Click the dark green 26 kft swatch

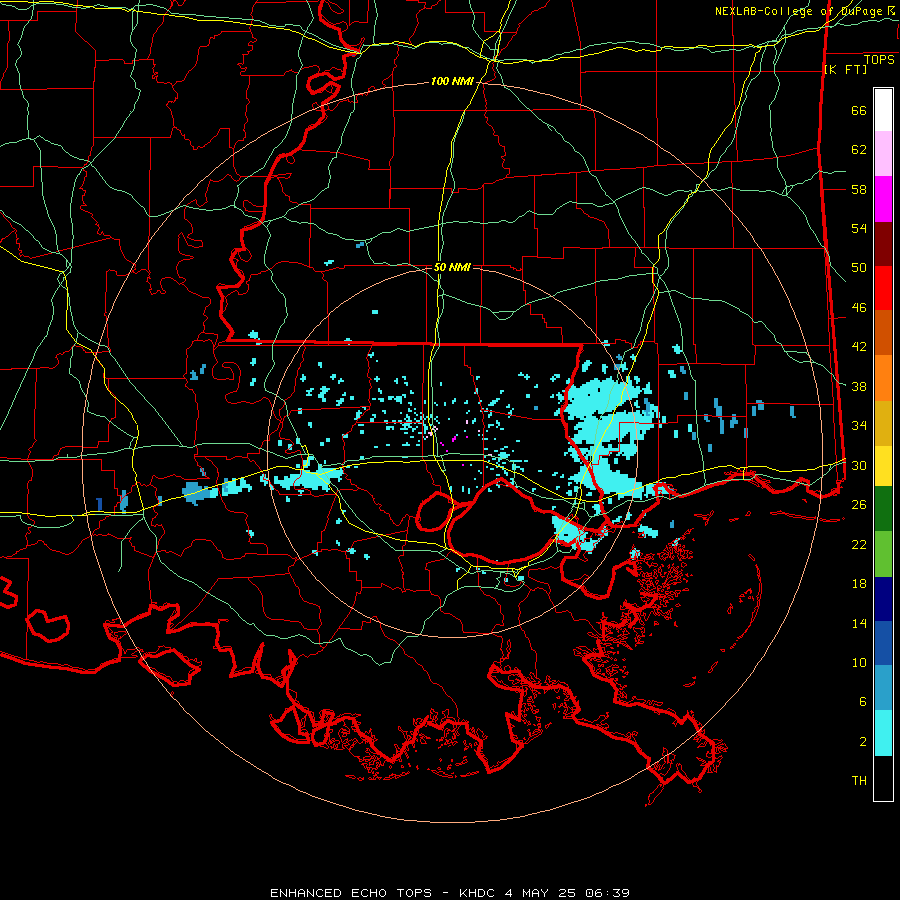click(x=883, y=509)
